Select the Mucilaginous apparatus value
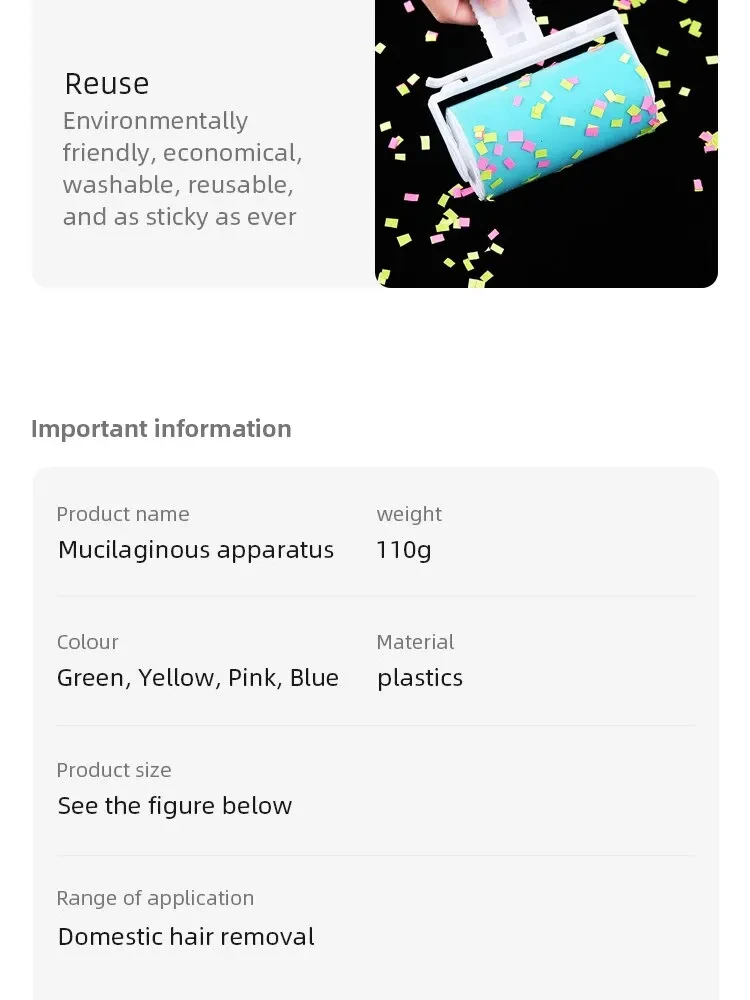The image size is (750, 1000). (196, 550)
